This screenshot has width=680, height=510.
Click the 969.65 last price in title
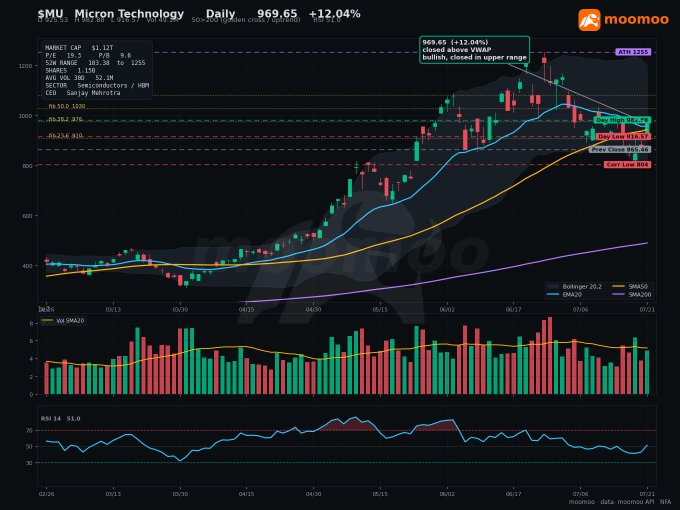tap(277, 14)
